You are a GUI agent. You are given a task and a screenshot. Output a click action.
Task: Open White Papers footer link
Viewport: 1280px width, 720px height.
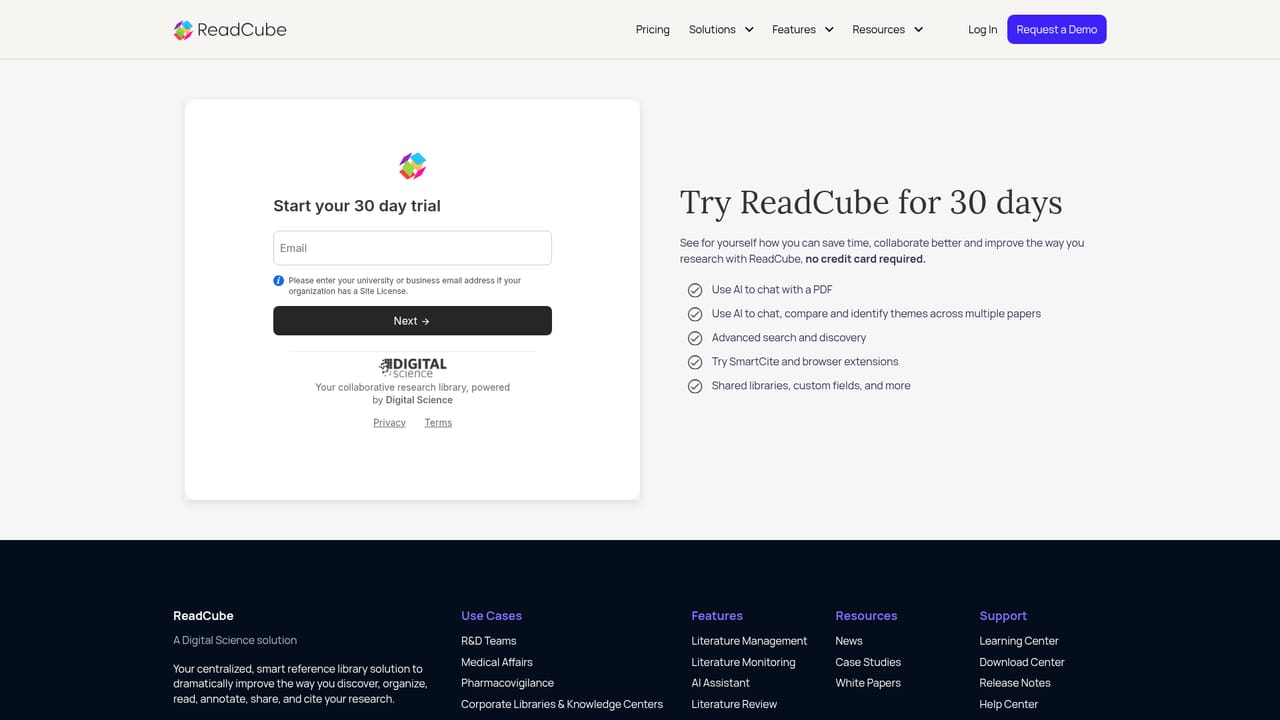pyautogui.click(x=868, y=683)
